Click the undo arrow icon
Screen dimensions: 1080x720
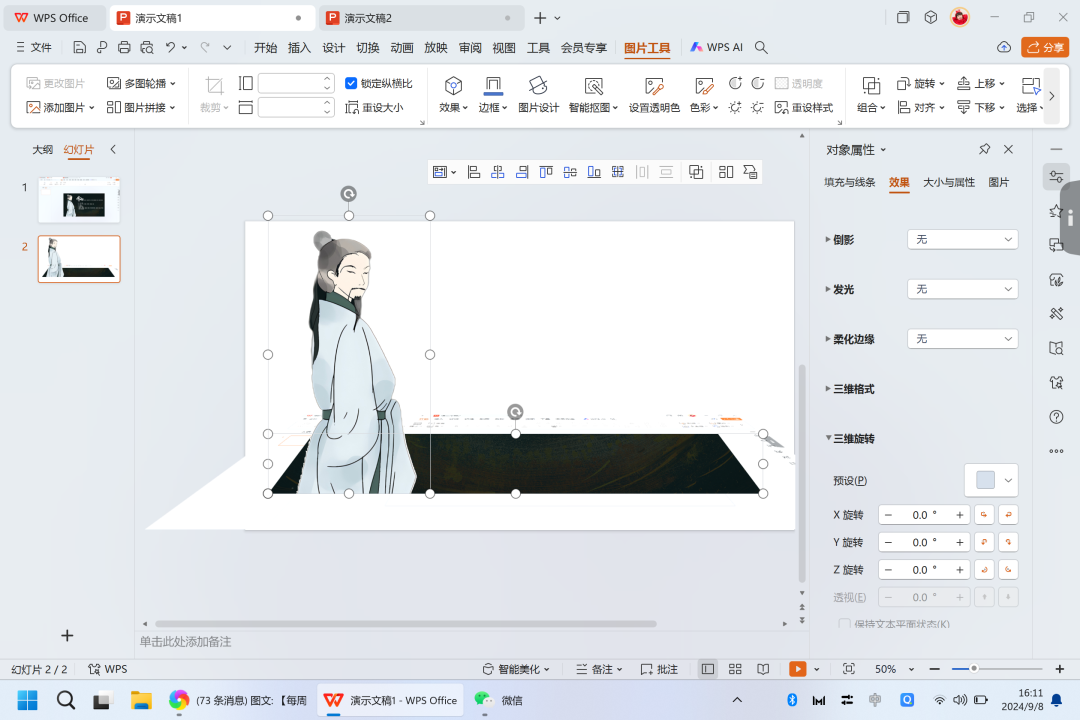point(170,48)
